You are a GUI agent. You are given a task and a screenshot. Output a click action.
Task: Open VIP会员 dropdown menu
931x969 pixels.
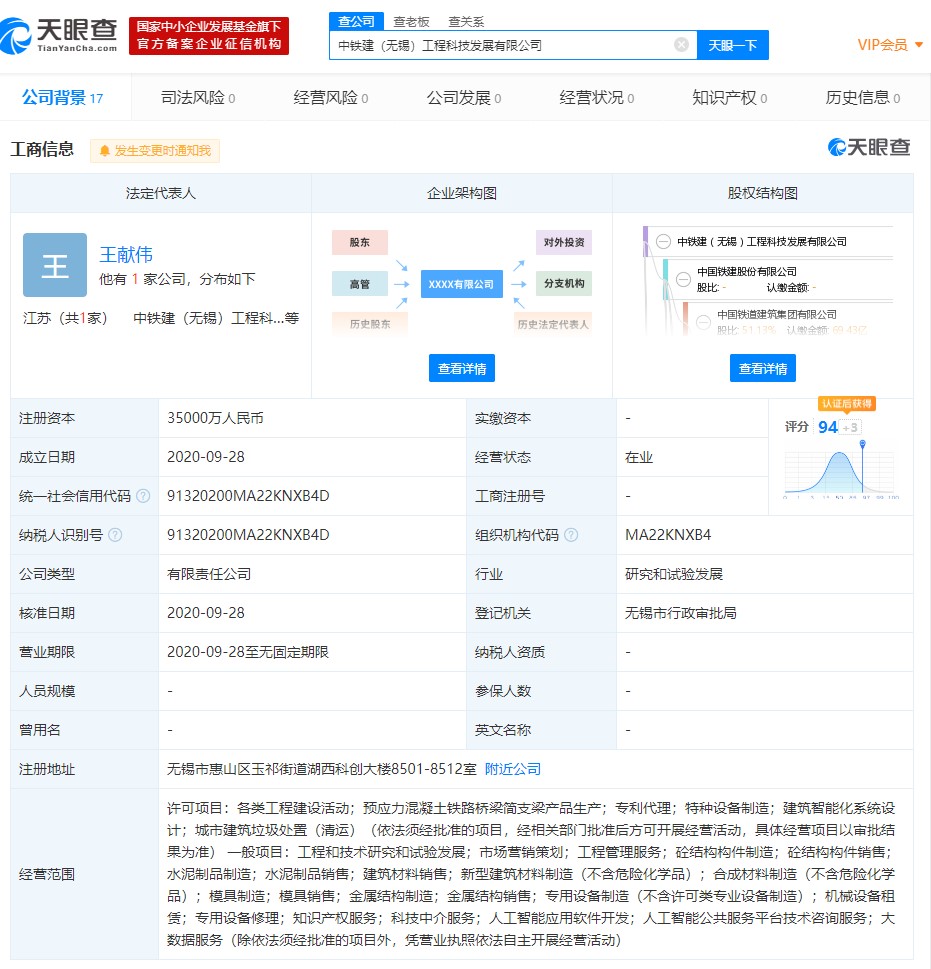click(890, 44)
